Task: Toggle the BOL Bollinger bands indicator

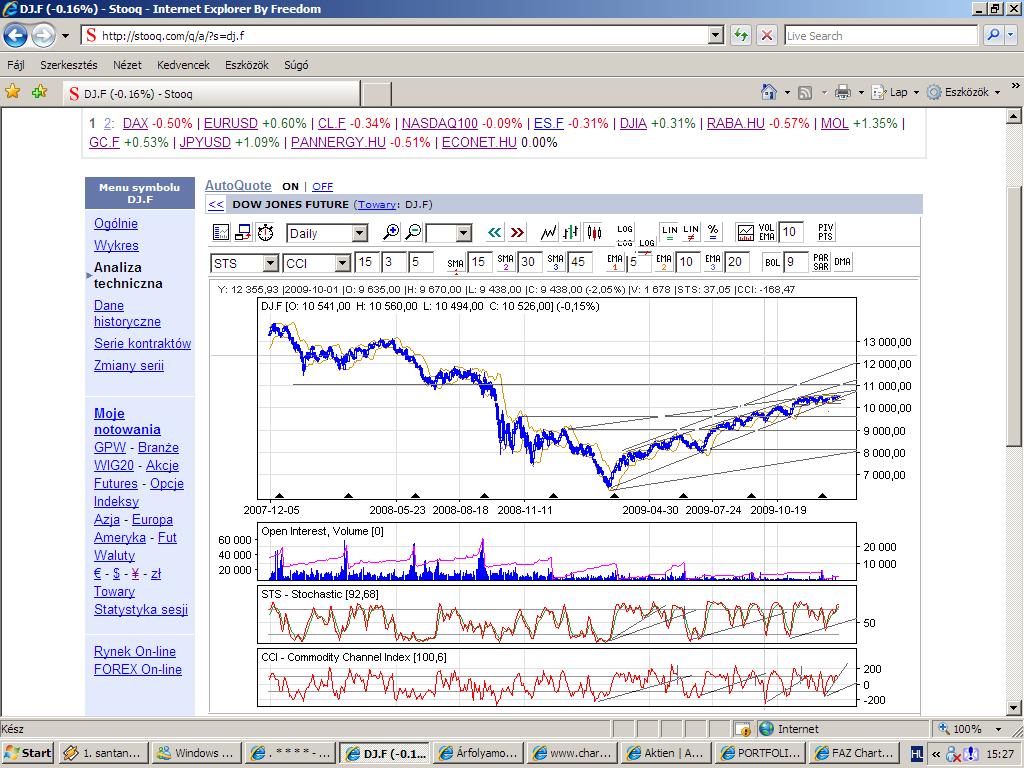Action: point(773,263)
